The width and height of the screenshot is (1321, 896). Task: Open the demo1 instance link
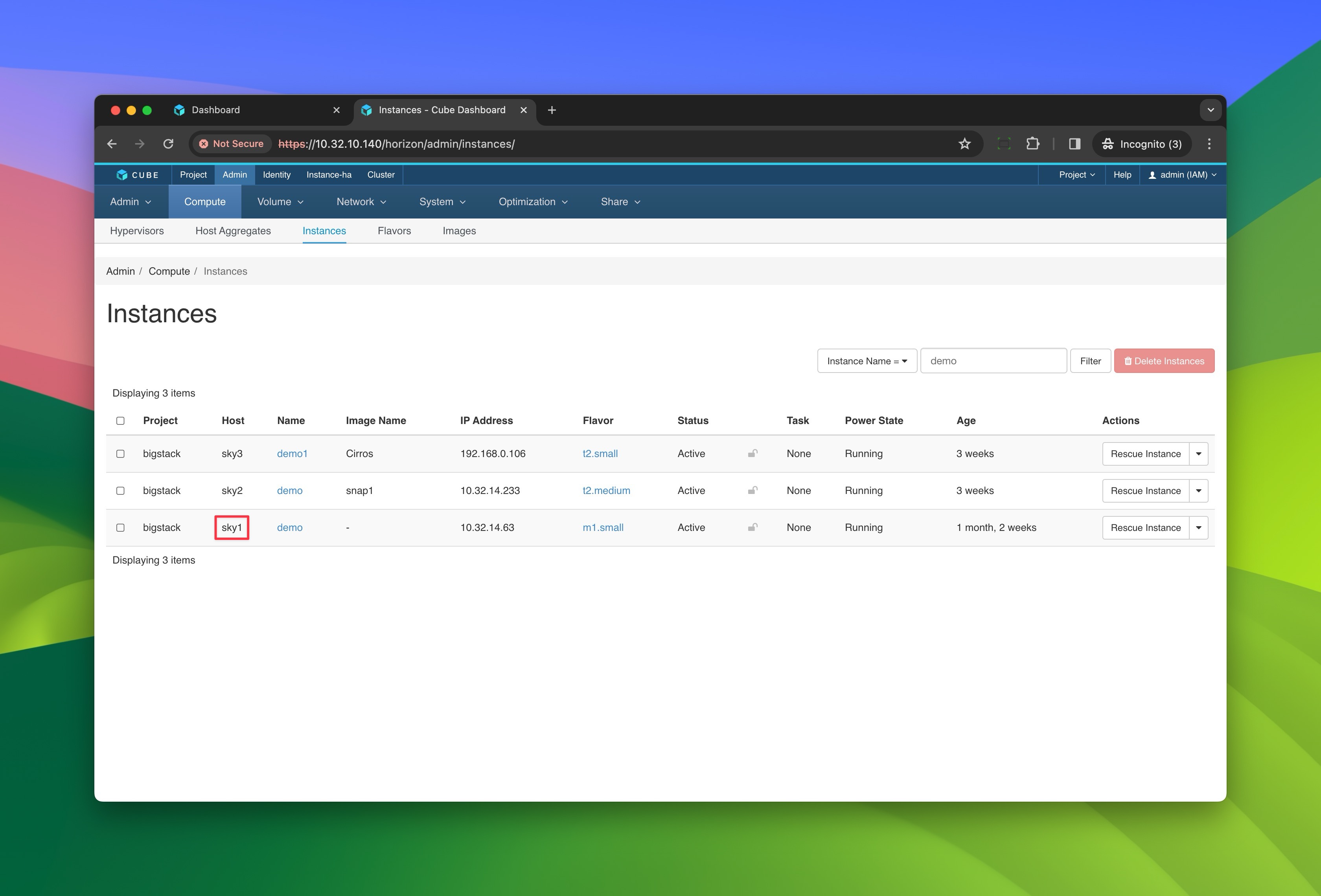pos(292,454)
